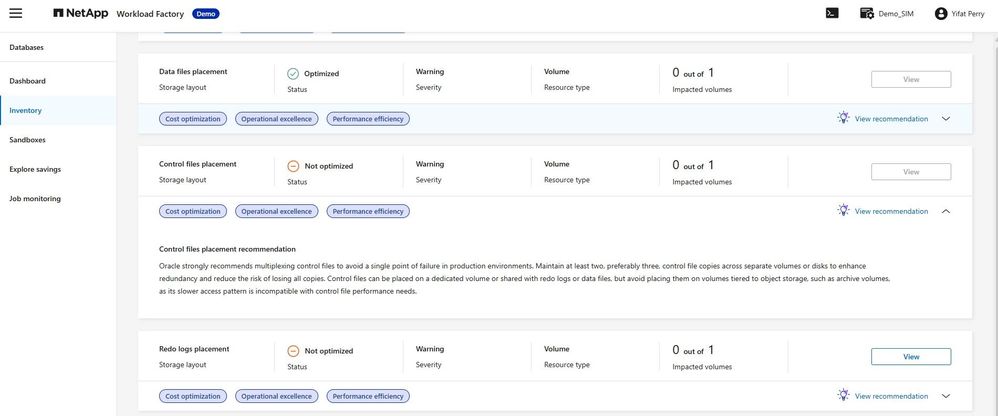Open Explore savings in sidebar
This screenshot has width=998, height=416.
[35, 169]
